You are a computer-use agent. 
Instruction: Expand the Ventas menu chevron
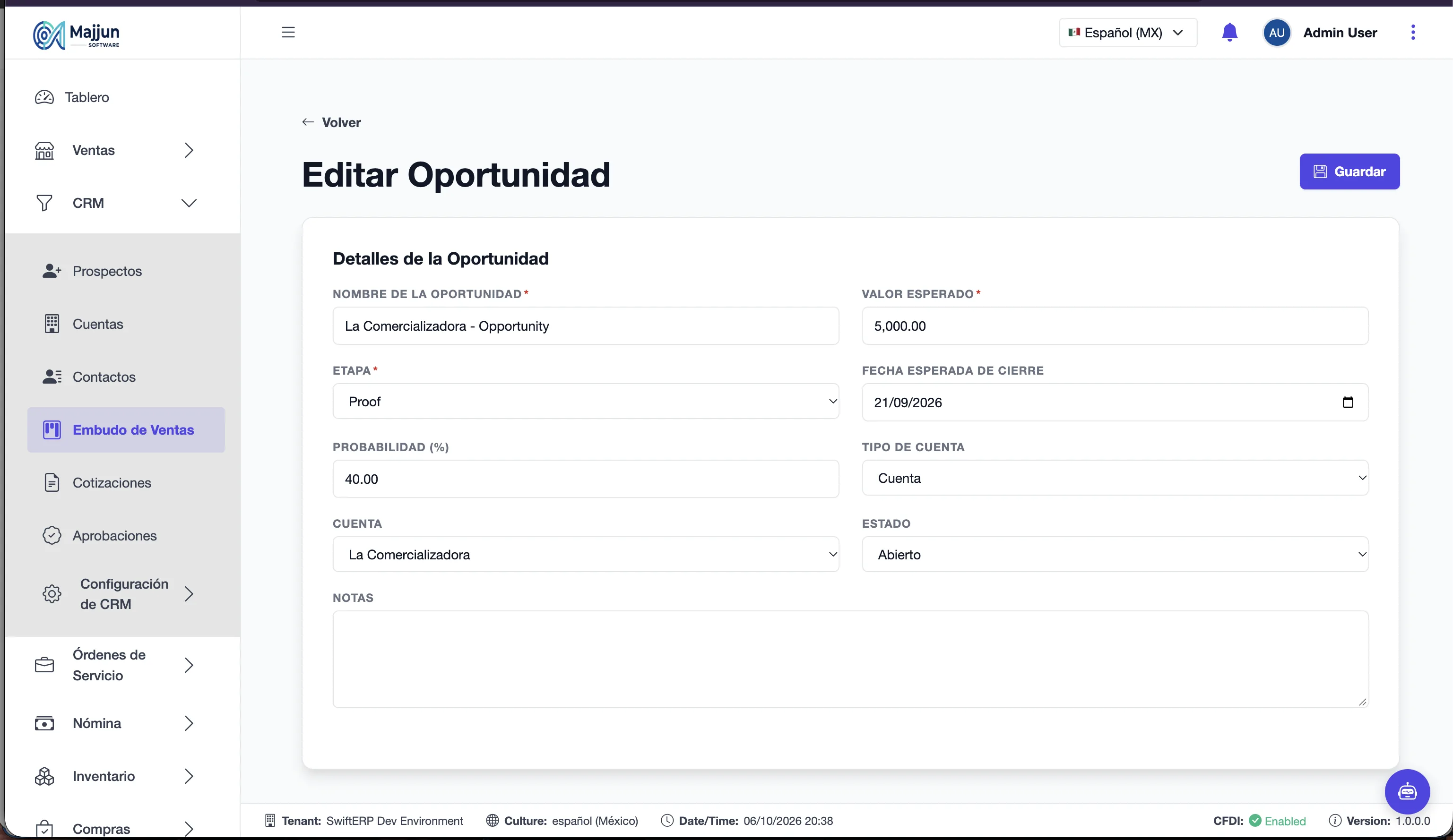(189, 150)
